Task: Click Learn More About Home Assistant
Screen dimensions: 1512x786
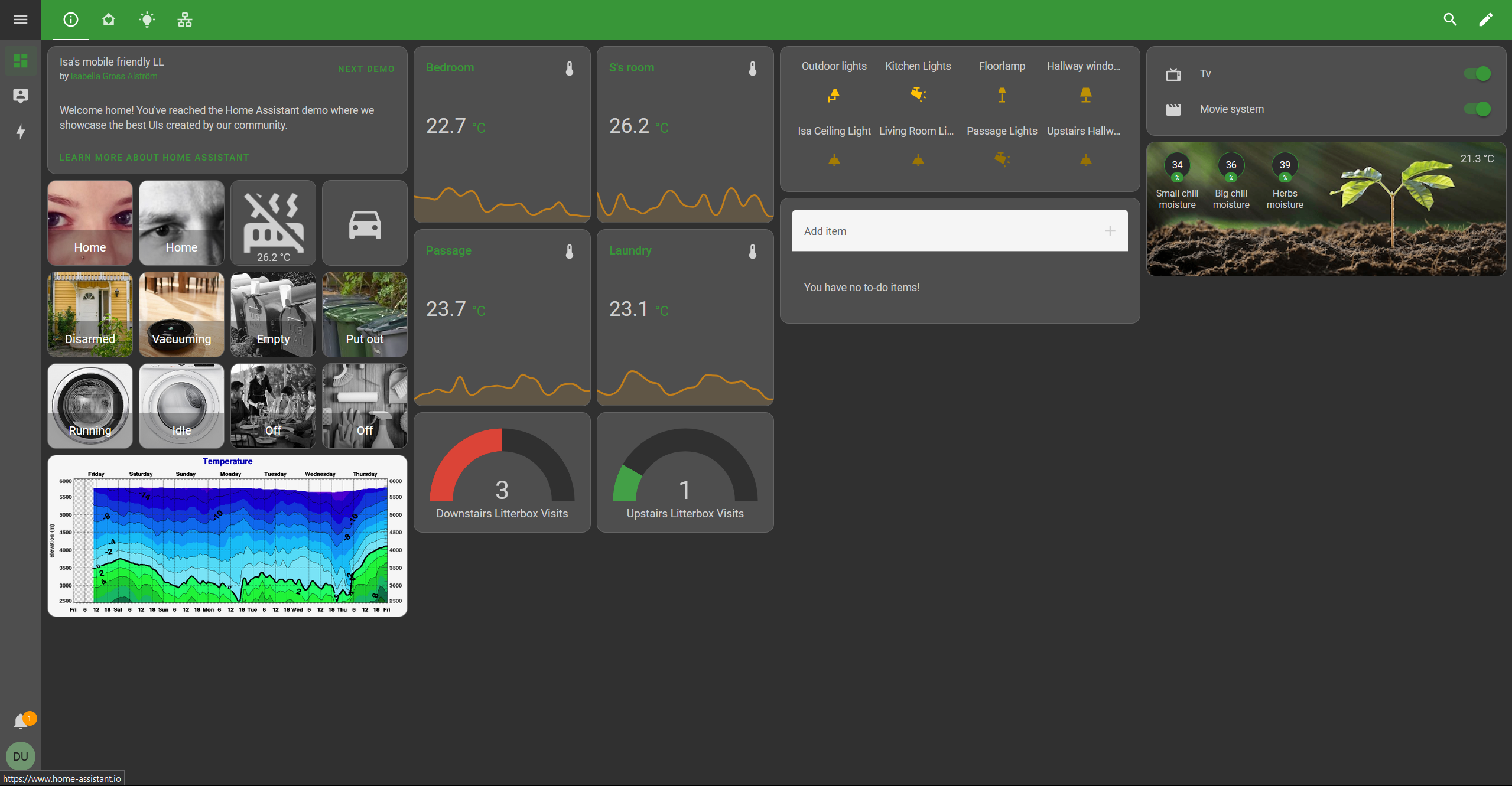Action: click(x=154, y=158)
